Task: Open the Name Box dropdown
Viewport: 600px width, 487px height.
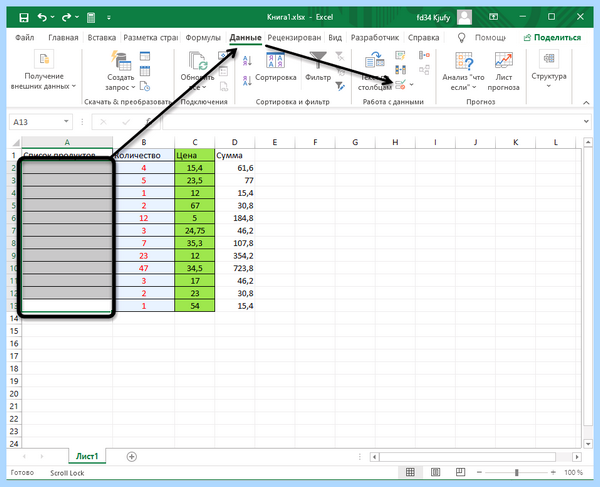Action: coord(66,122)
